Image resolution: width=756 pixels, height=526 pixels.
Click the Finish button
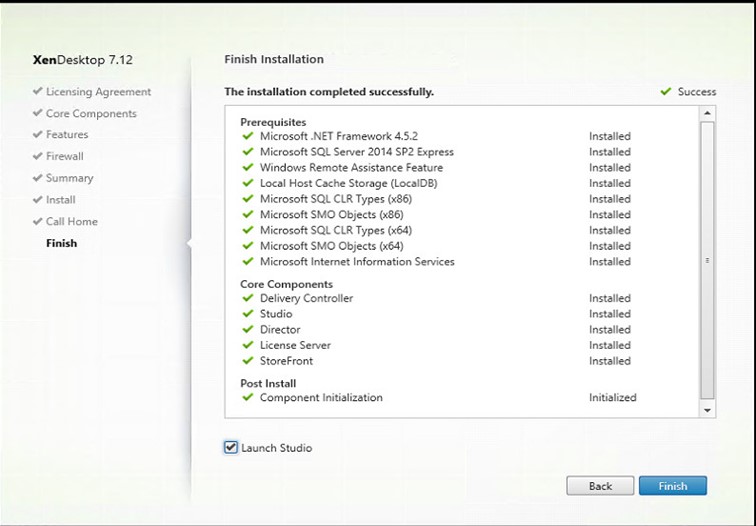(673, 486)
